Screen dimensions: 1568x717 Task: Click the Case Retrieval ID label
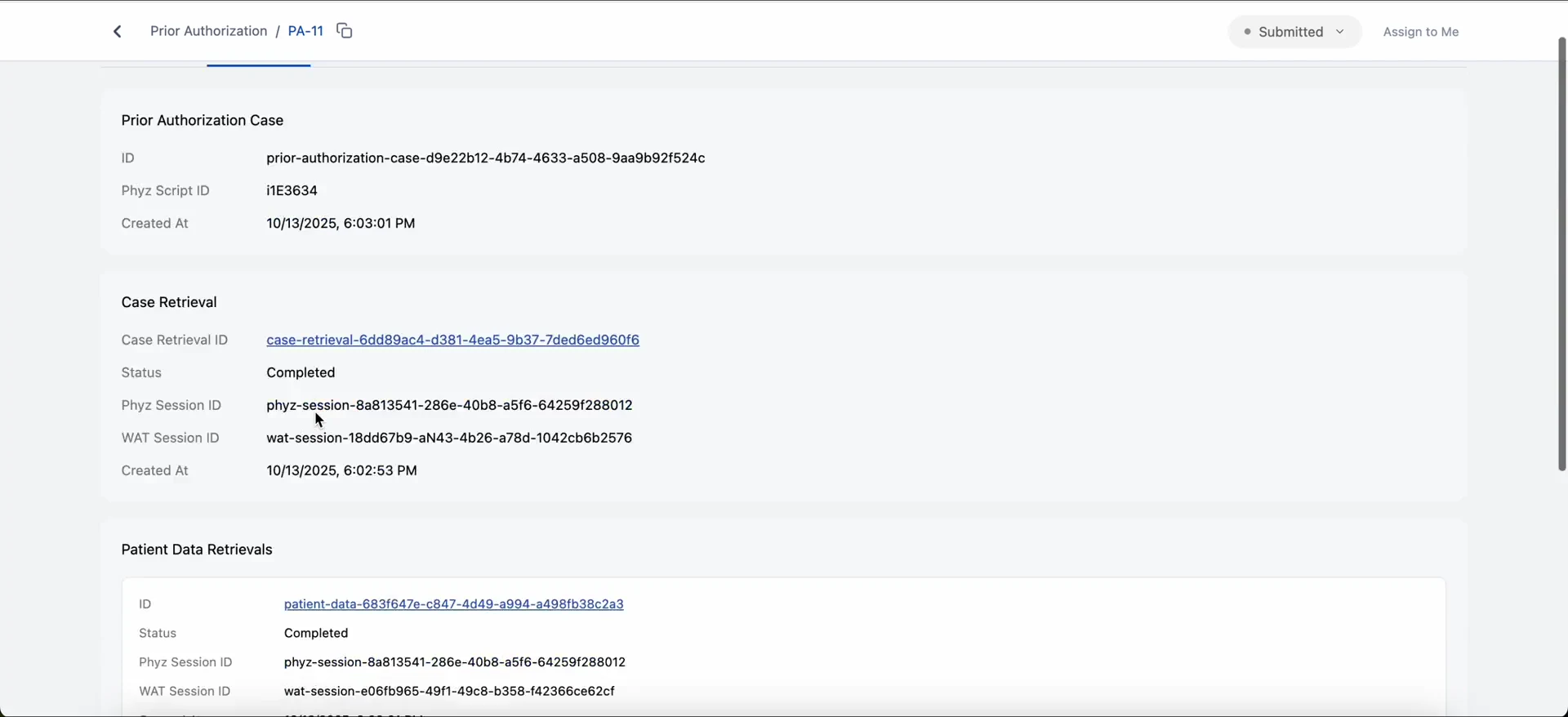coord(175,340)
